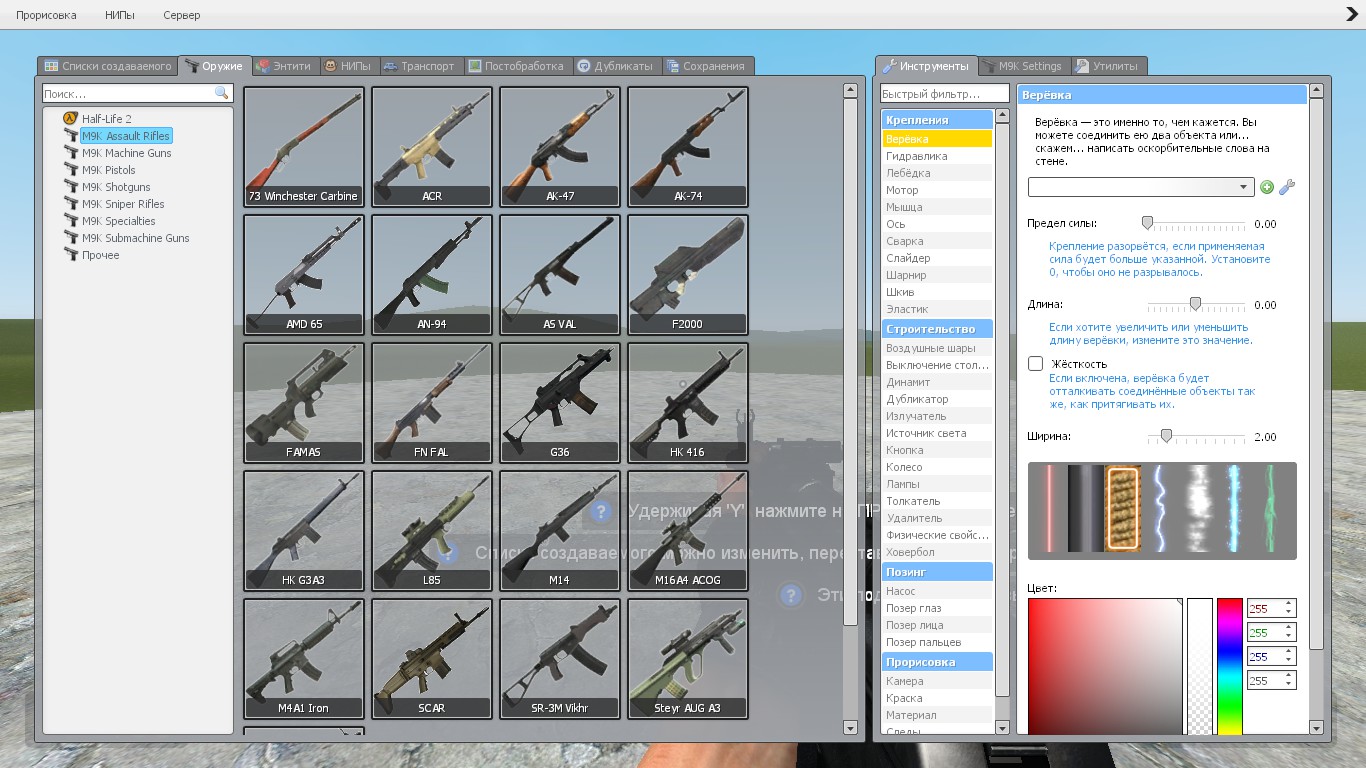
Task: Click the Быстрый фильтр input field
Action: pos(944,94)
